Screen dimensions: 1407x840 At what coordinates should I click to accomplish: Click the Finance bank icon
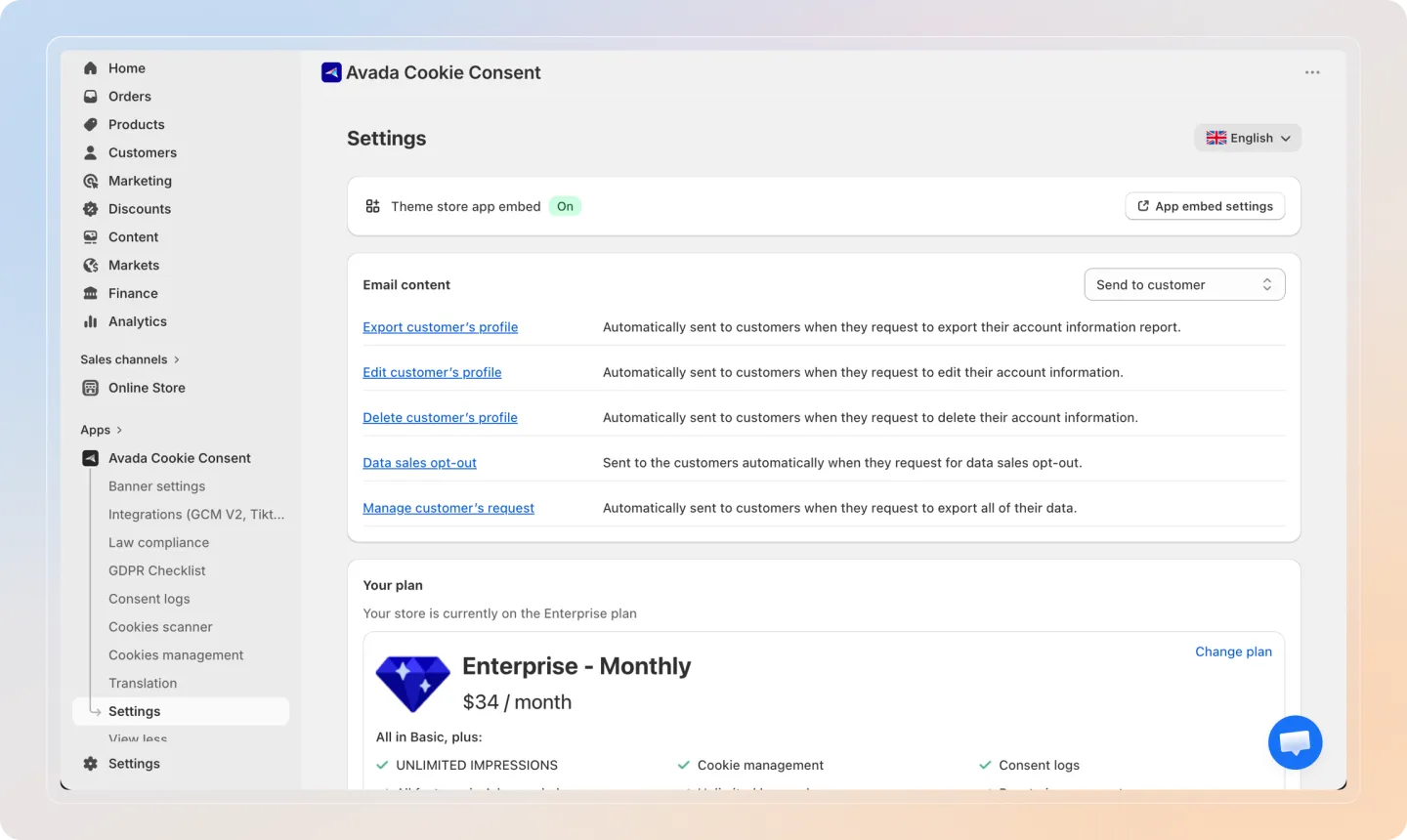[91, 294]
